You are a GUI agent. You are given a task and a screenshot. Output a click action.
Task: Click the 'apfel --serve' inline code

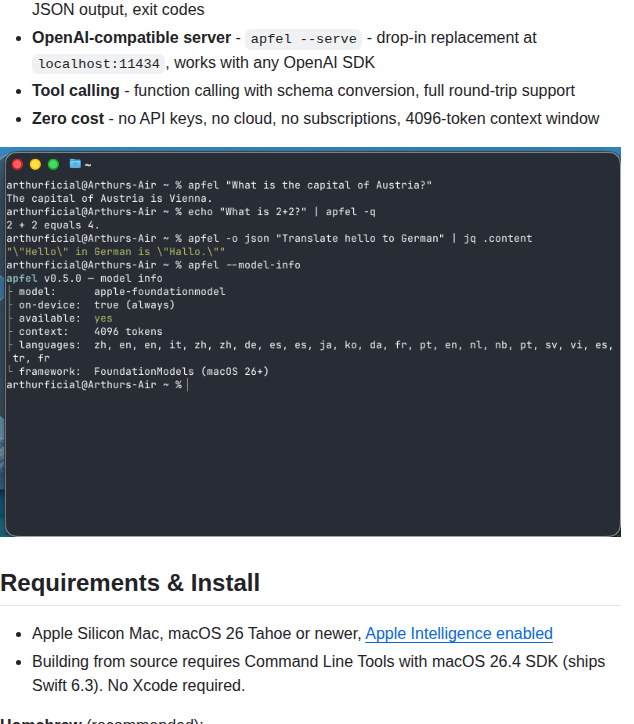303,39
